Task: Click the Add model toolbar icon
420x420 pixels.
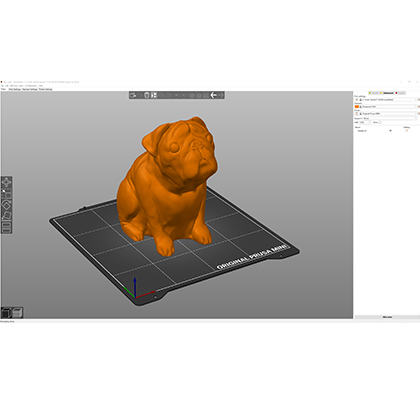Action: pyautogui.click(x=133, y=95)
